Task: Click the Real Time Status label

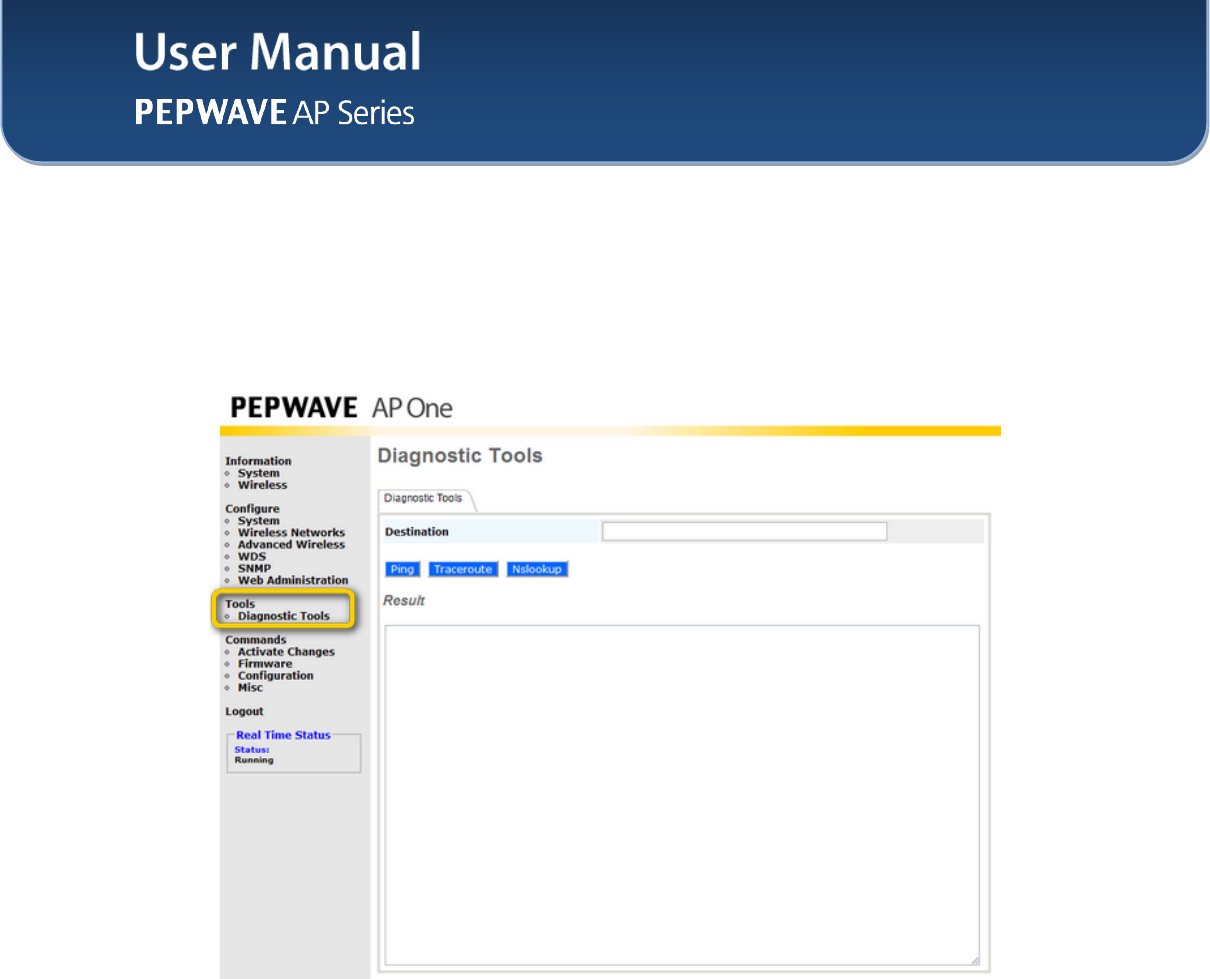Action: coord(283,735)
